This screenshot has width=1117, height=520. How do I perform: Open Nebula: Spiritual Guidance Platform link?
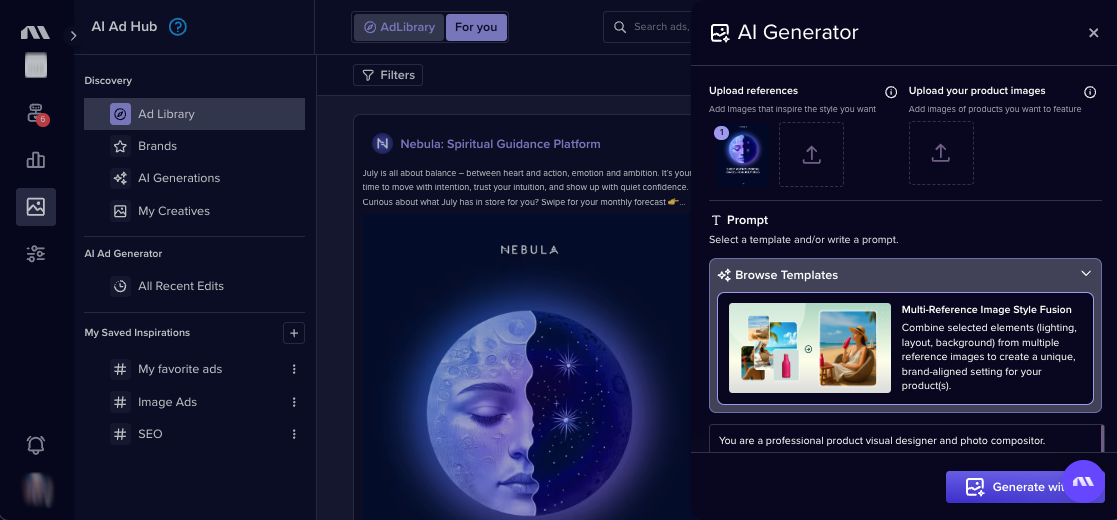[x=500, y=144]
